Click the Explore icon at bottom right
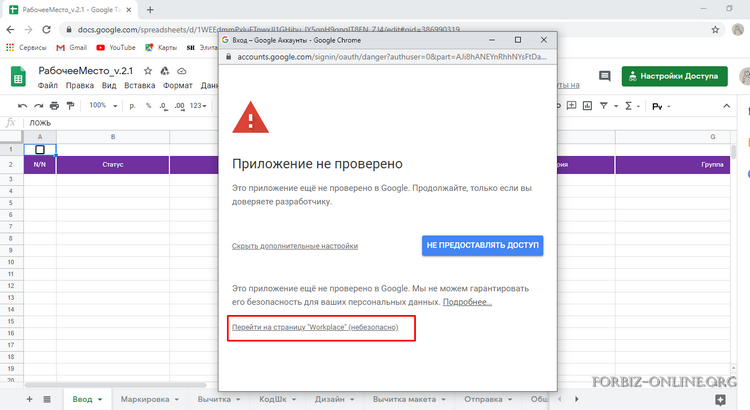Viewport: 750px width, 410px height. click(x=720, y=400)
